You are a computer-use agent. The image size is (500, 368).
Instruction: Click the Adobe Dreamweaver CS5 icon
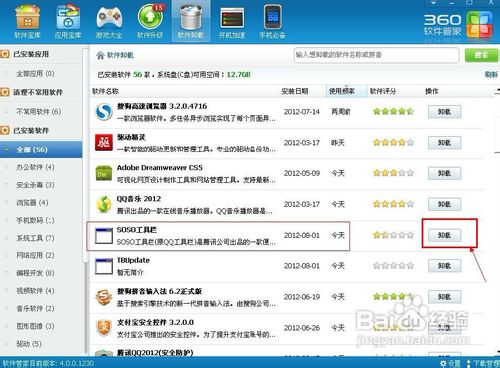(x=104, y=173)
